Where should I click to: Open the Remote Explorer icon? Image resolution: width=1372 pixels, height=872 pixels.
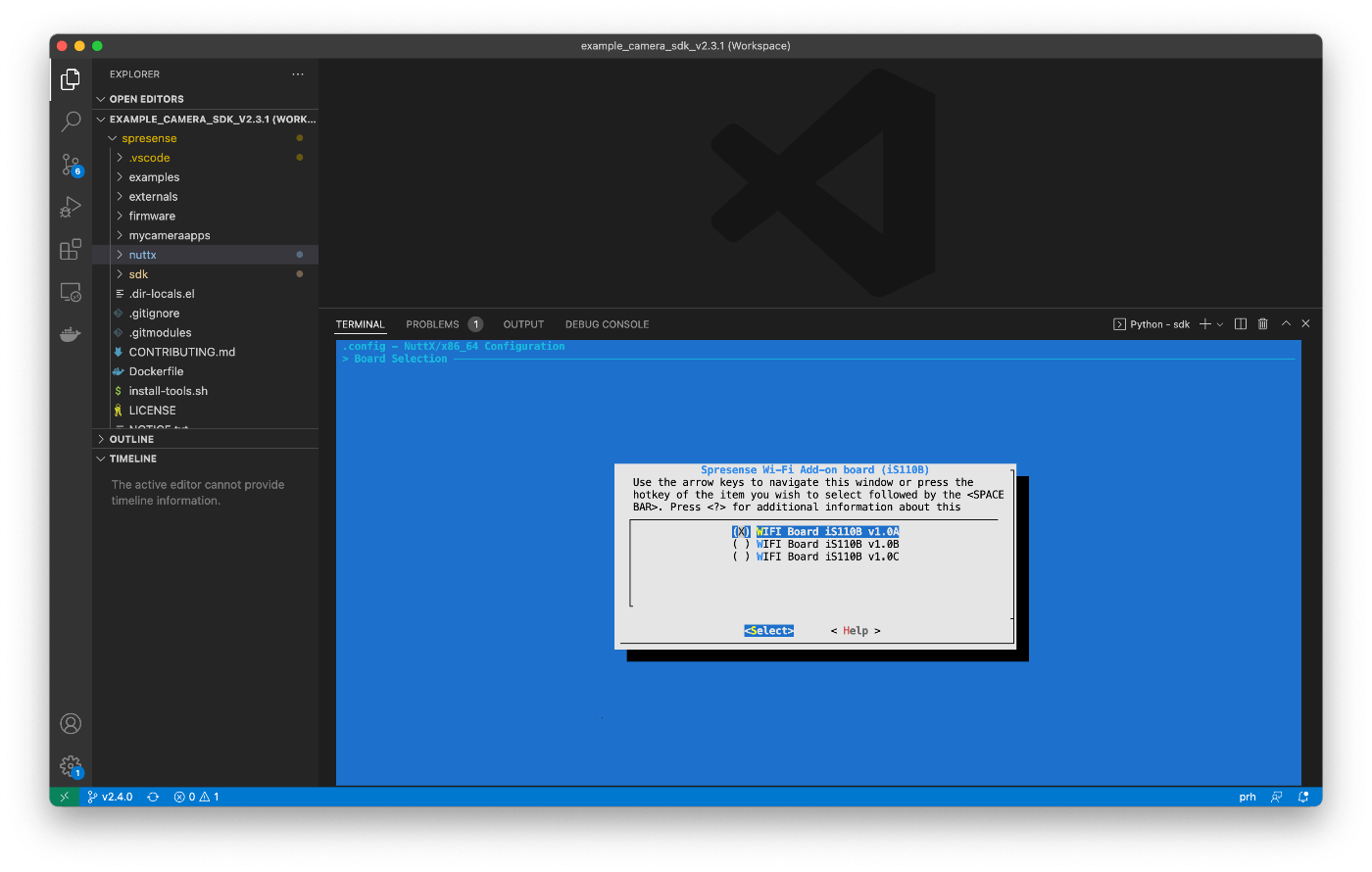point(71,292)
